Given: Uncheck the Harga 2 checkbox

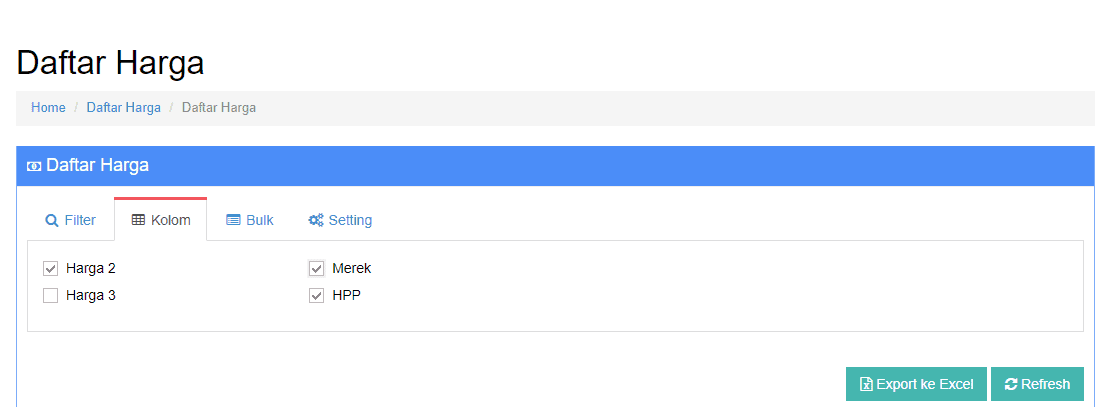Looking at the screenshot, I should pyautogui.click(x=50, y=269).
